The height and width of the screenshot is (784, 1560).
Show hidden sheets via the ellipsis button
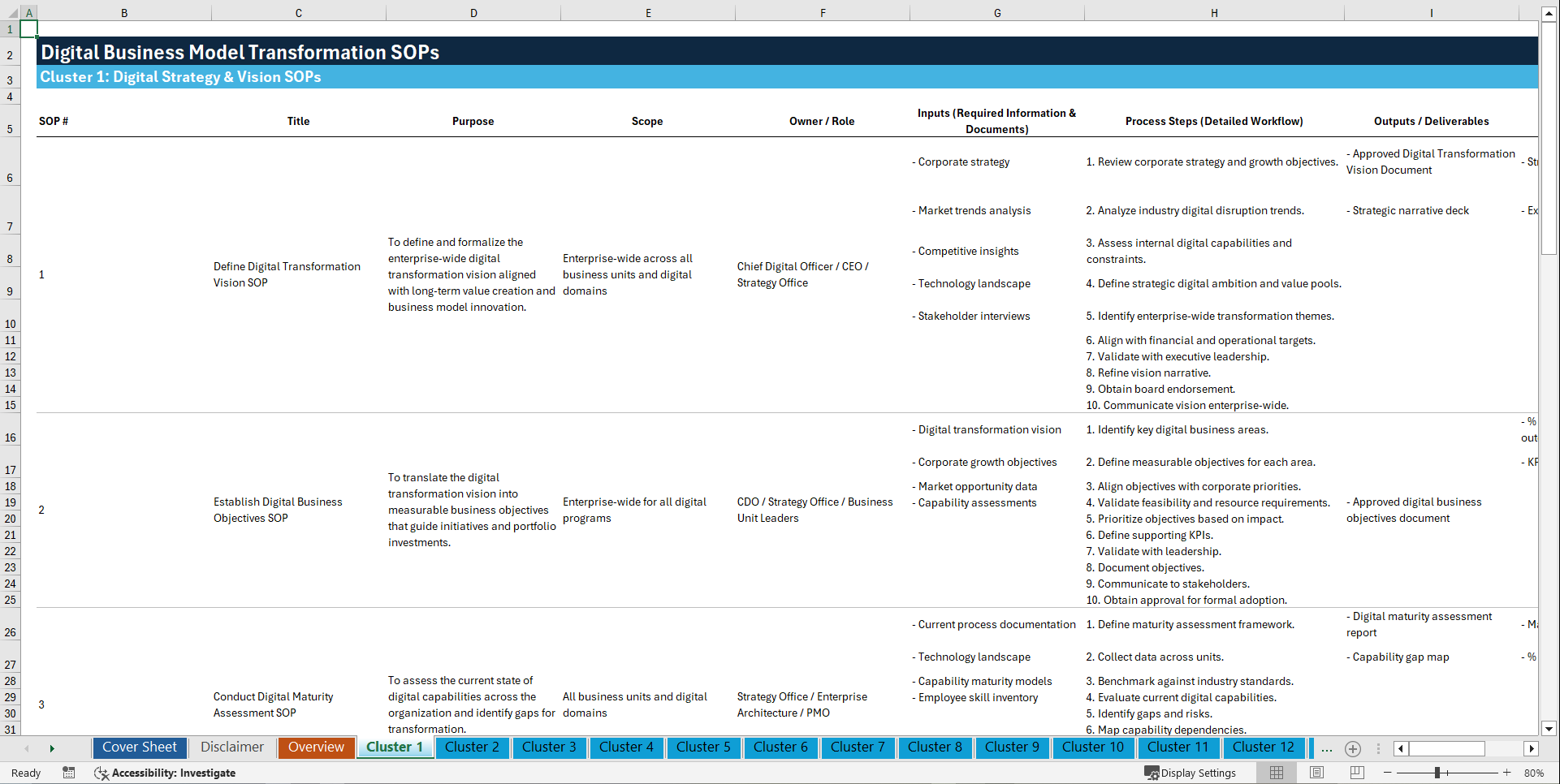click(x=1326, y=748)
